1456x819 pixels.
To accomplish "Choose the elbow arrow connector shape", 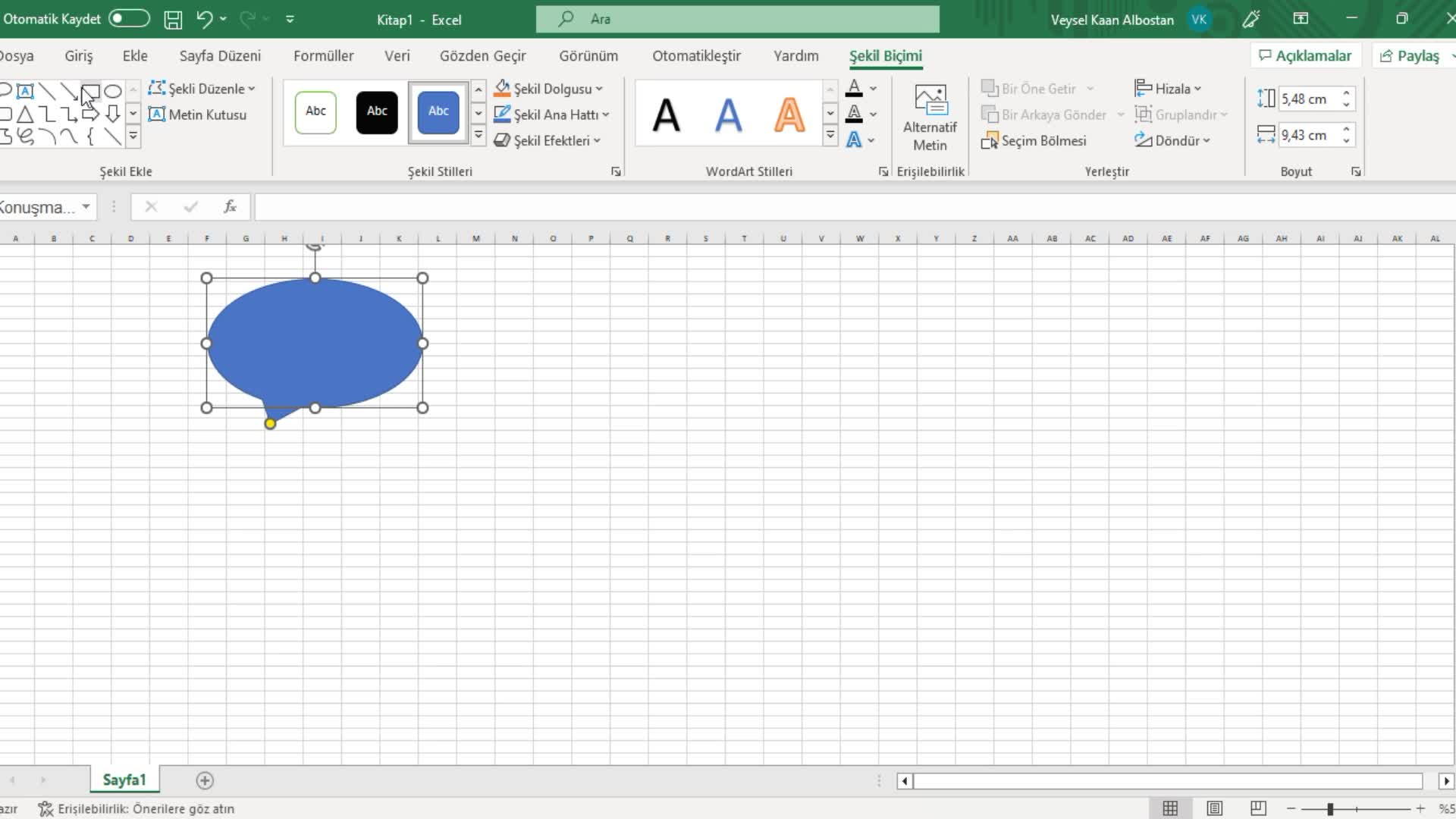I will (x=68, y=115).
